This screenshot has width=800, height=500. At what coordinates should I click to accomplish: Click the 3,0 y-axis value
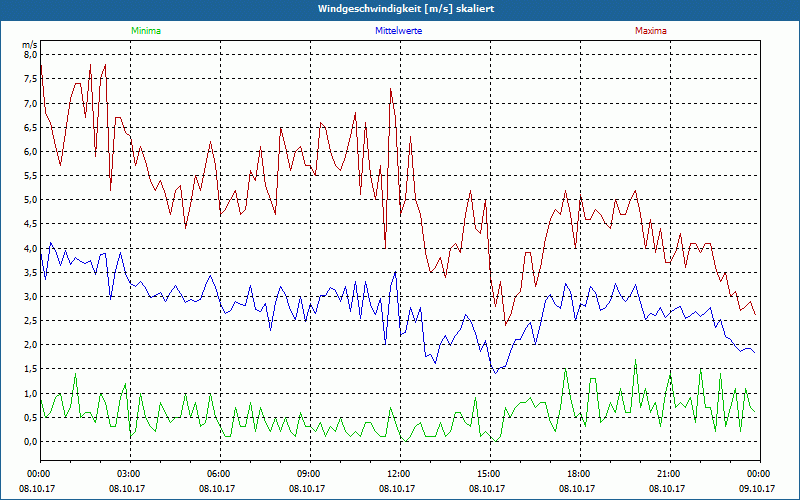(31, 296)
